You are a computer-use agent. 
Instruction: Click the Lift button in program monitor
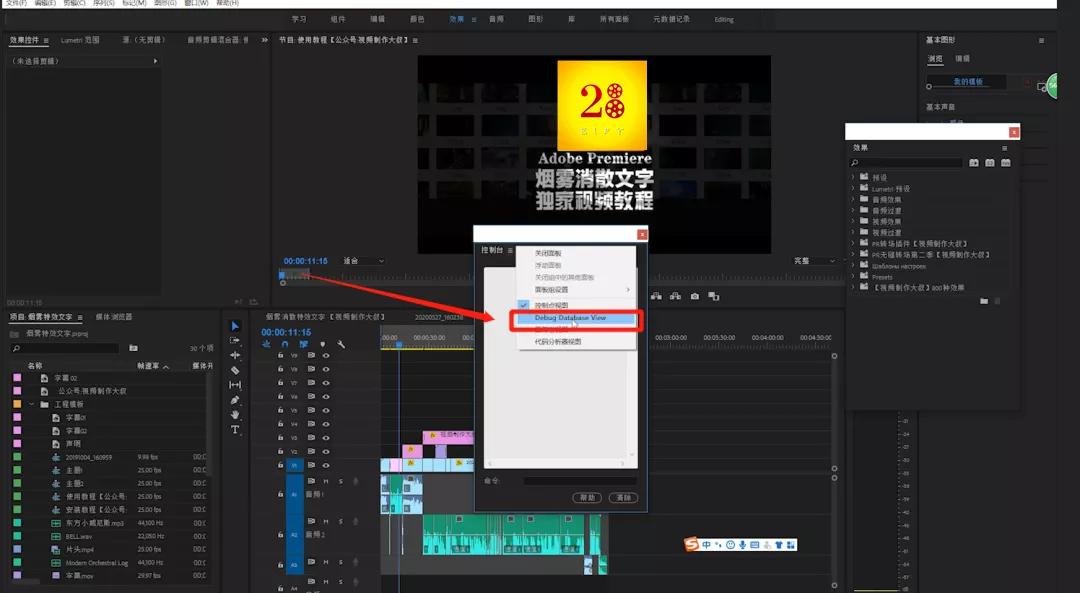[x=656, y=296]
